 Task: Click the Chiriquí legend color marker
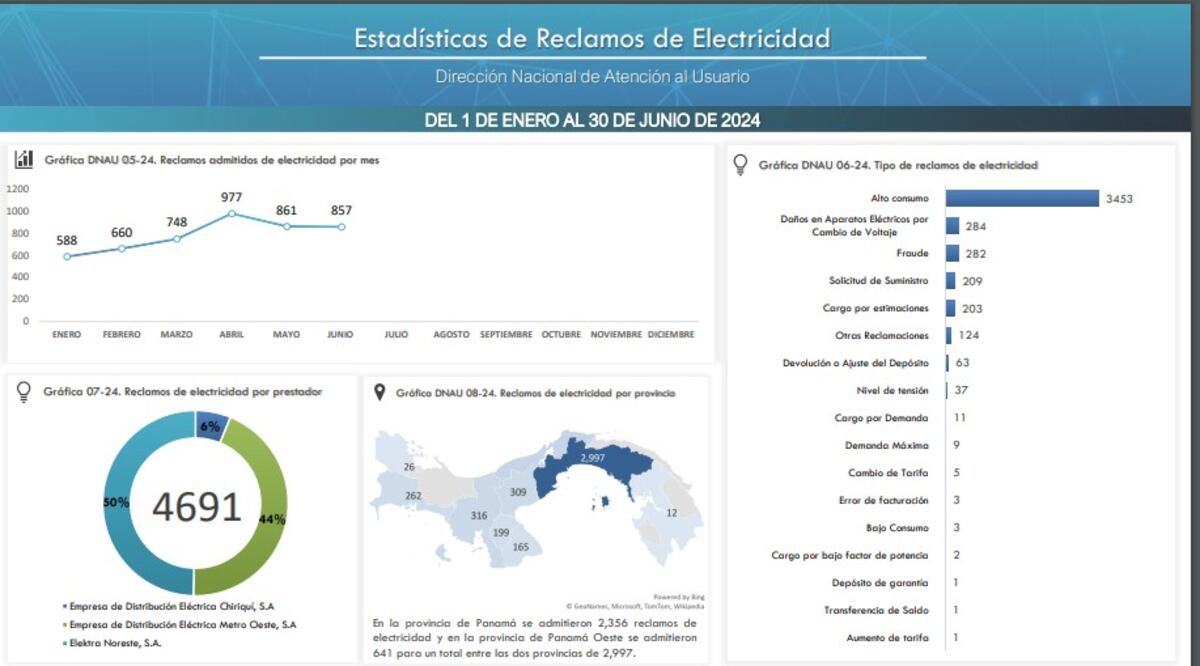(x=64, y=606)
